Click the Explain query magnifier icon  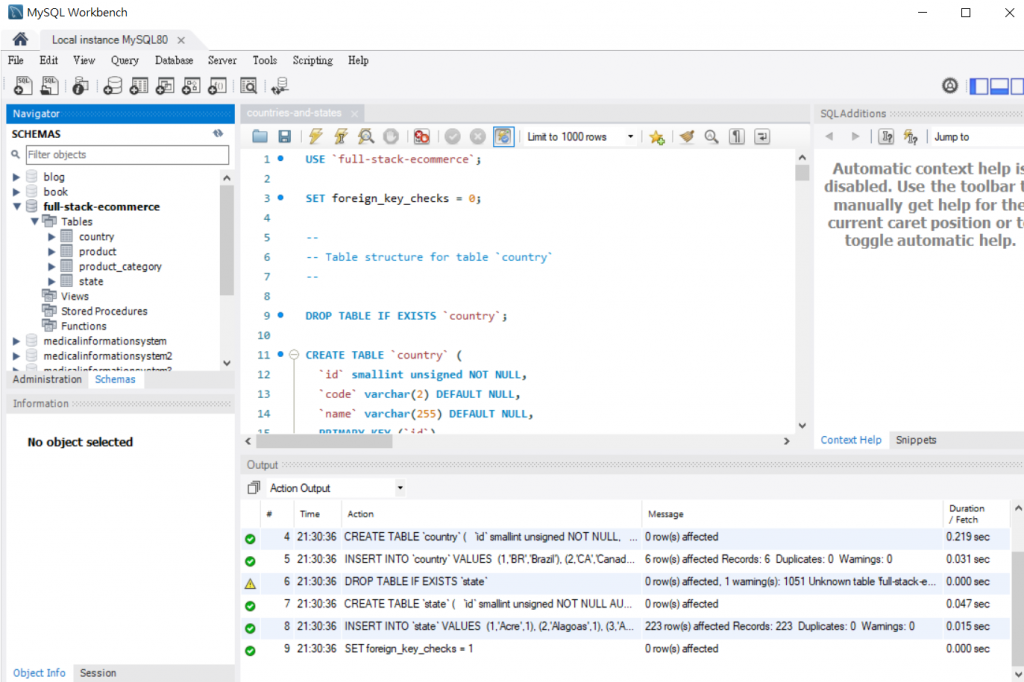[366, 137]
